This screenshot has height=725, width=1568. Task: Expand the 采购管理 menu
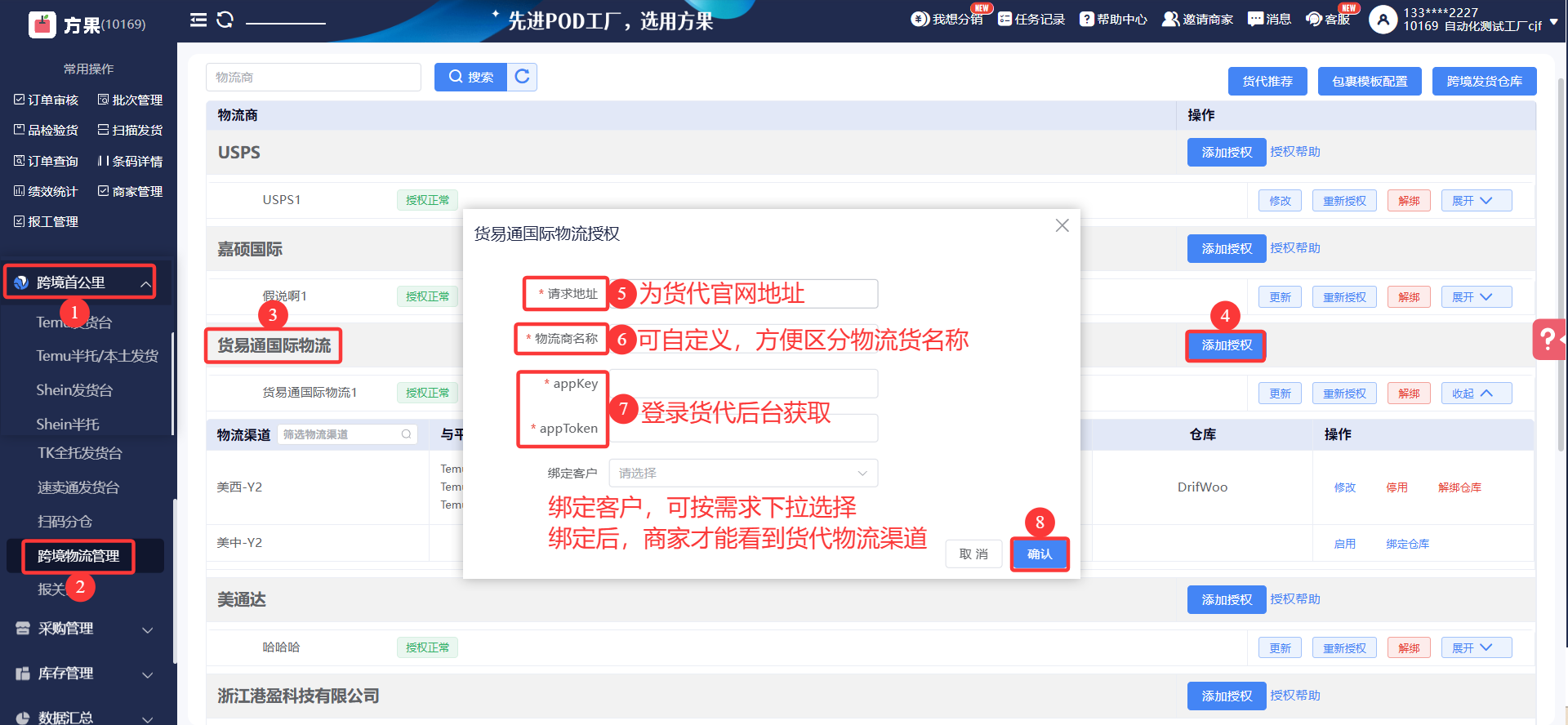click(85, 629)
